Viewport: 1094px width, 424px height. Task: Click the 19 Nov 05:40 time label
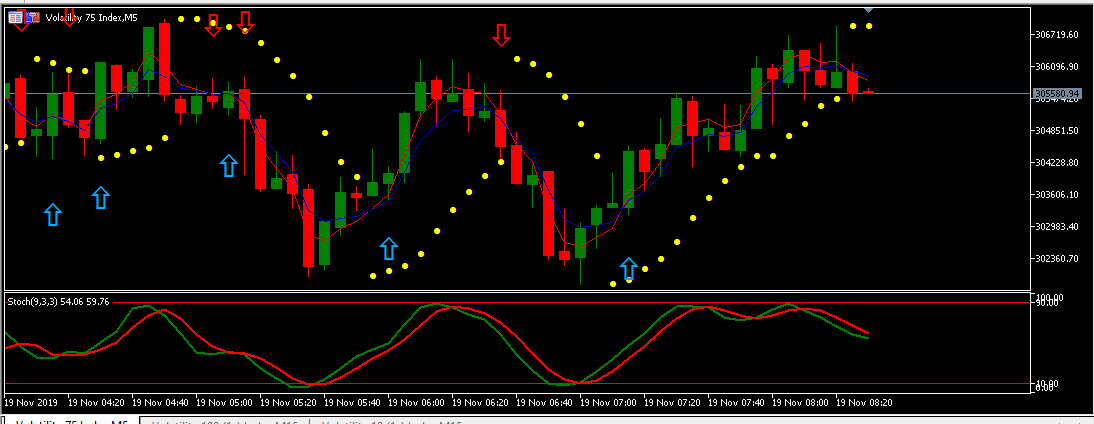(x=353, y=402)
